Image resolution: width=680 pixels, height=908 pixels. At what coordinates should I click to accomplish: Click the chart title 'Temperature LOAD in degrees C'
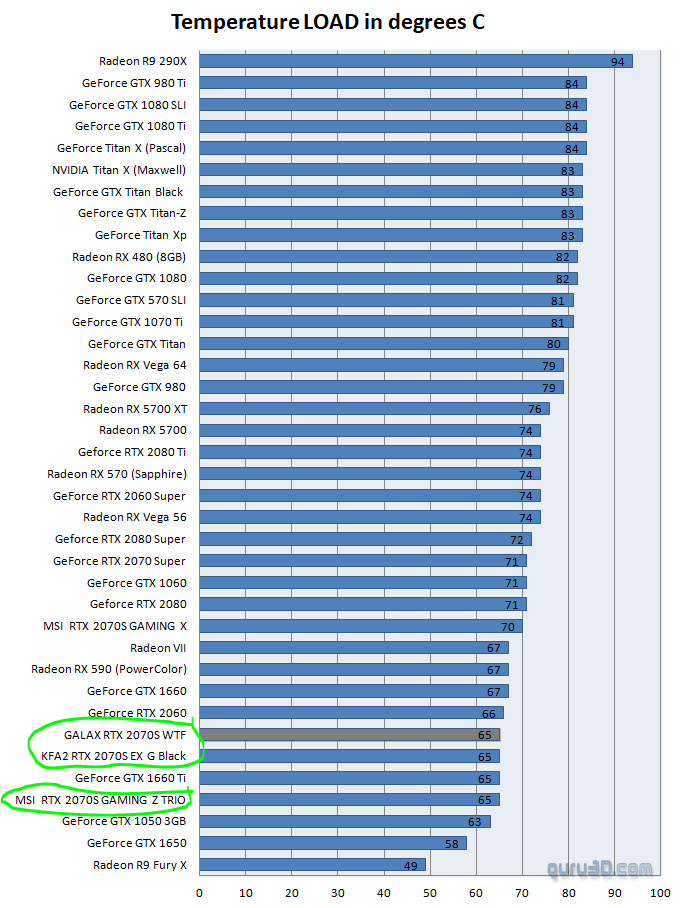click(x=328, y=22)
